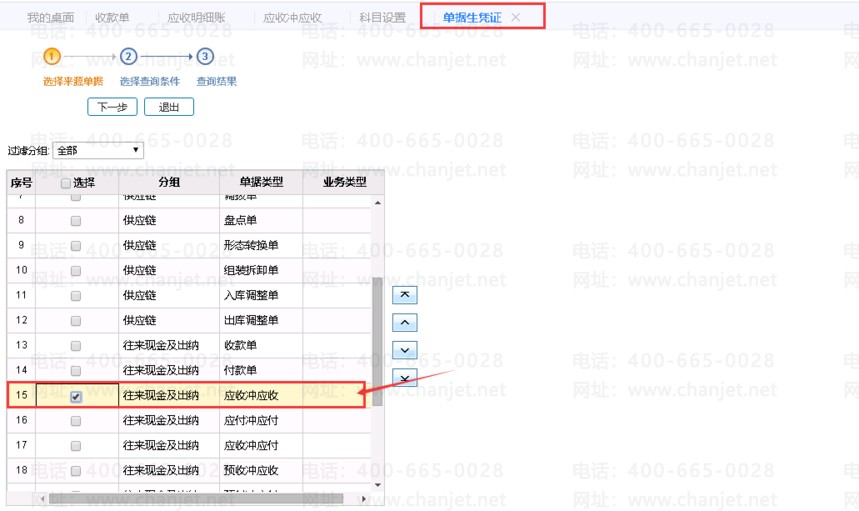Screen dimensions: 859x511
Task: Click the 业务类型 column header
Action: (343, 182)
